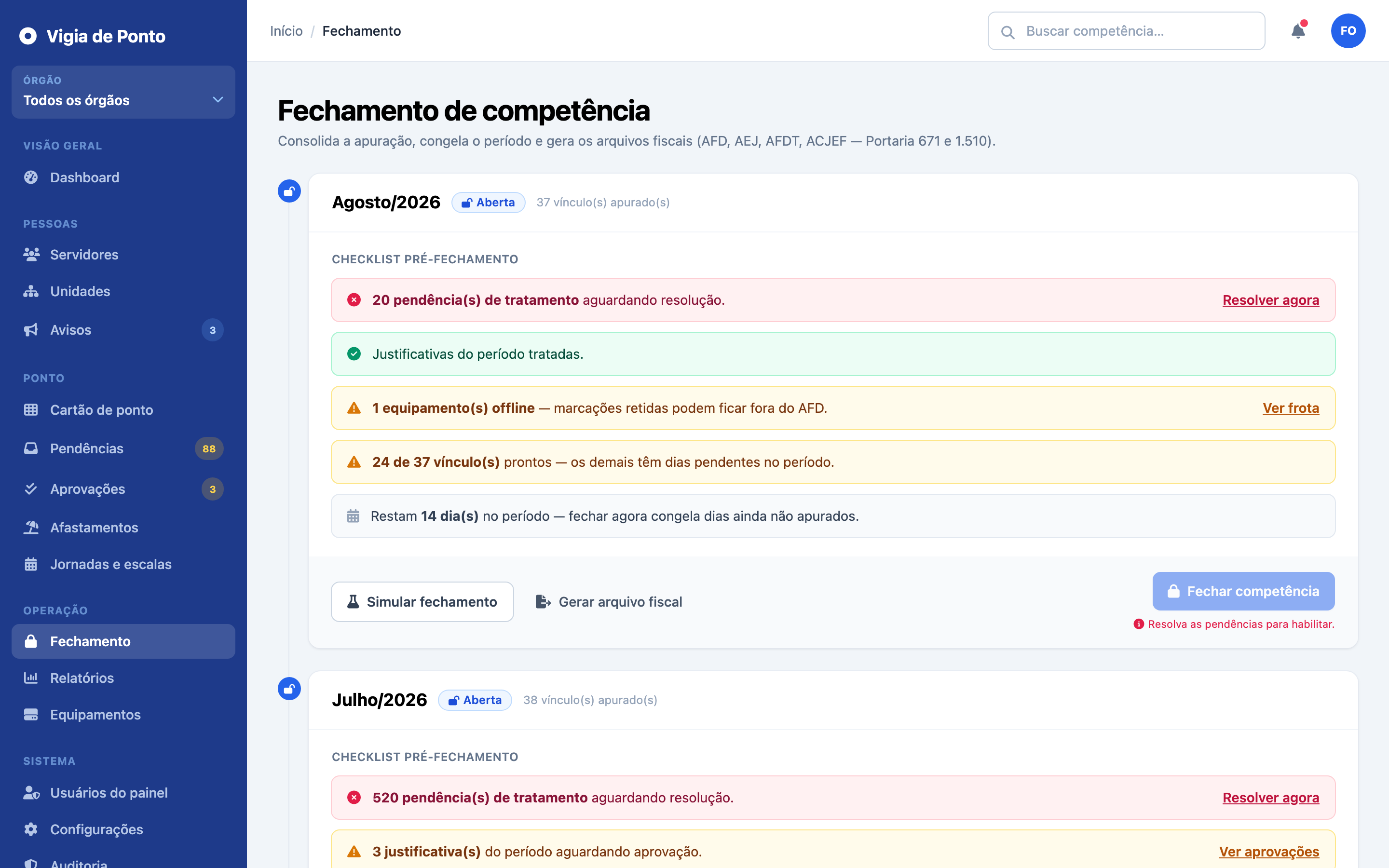Screen dimensions: 1389x868
Task: Open the Afastamentos menu item
Action: [123, 528]
